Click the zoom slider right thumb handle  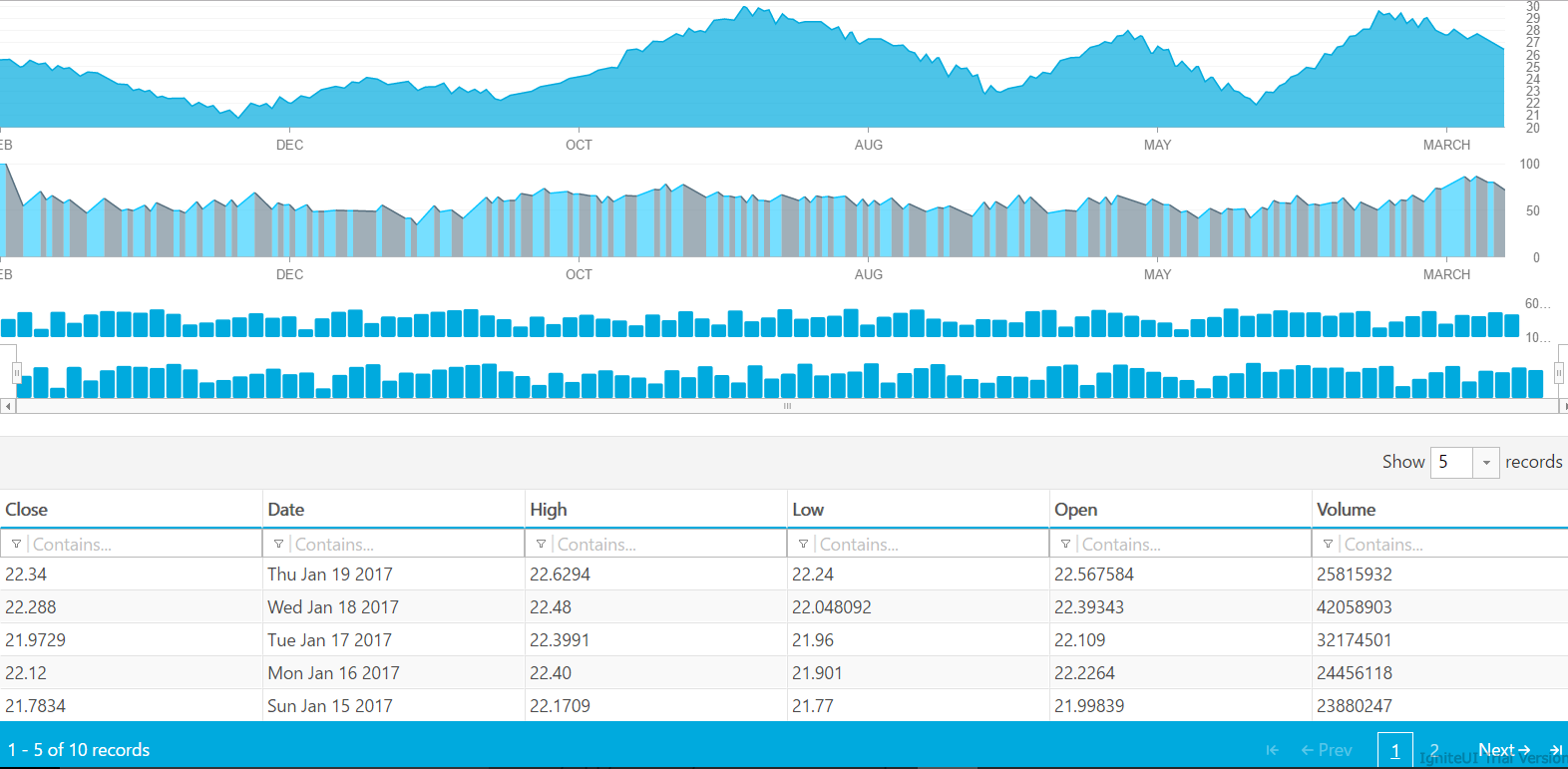(x=1558, y=372)
